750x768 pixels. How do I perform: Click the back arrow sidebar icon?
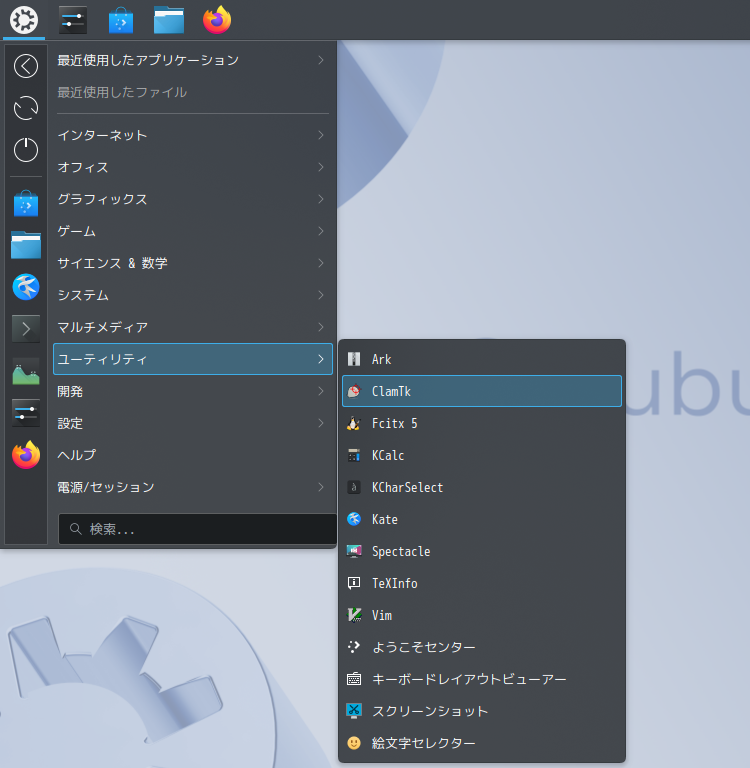(26, 66)
